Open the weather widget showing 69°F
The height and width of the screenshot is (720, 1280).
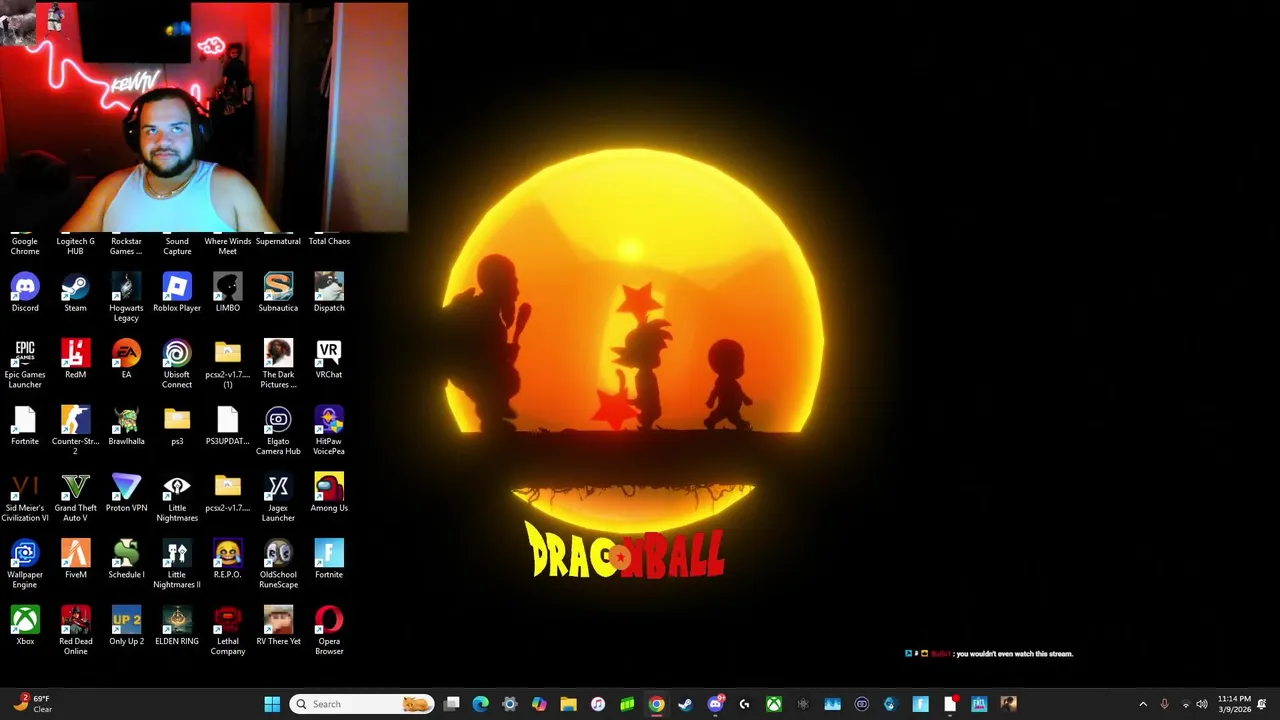[32, 704]
